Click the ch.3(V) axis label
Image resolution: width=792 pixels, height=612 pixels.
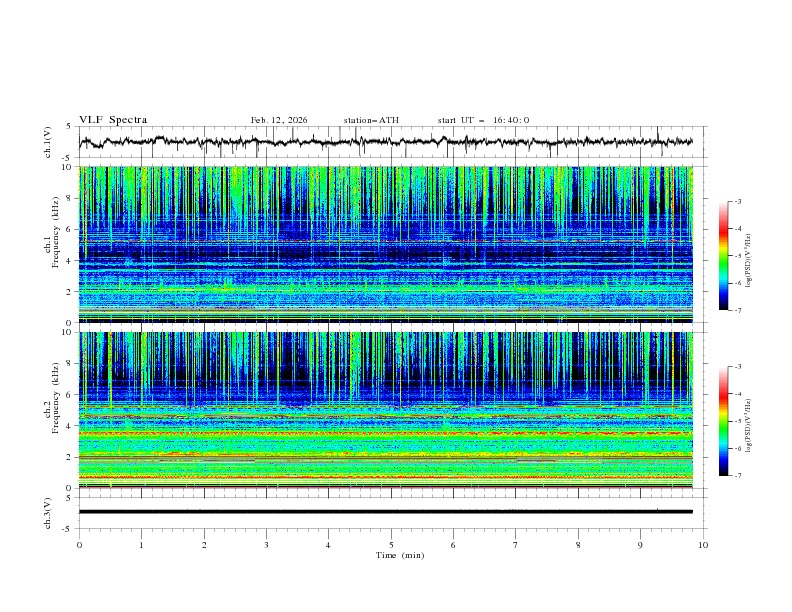(50, 512)
